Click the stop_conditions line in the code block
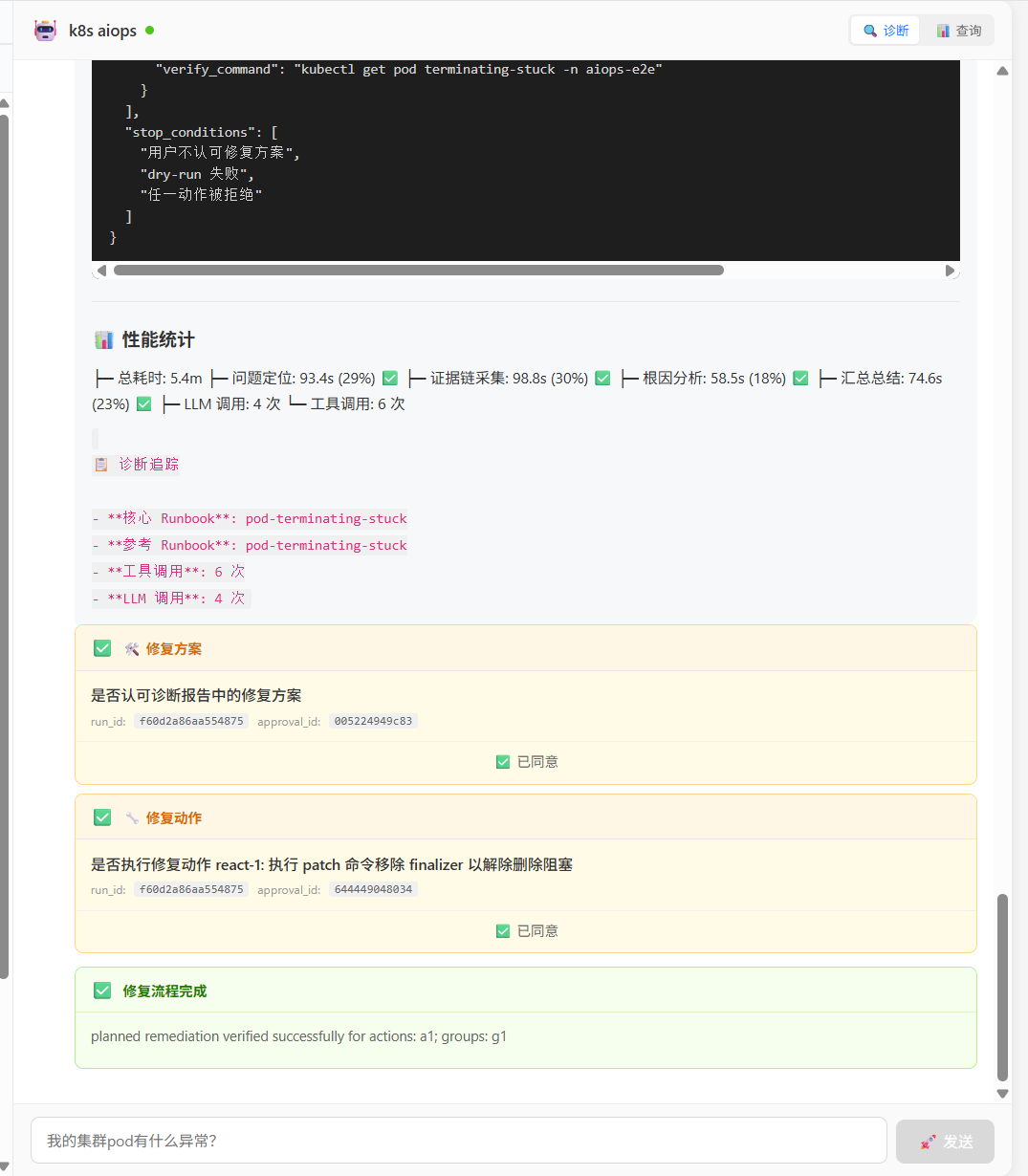Image resolution: width=1028 pixels, height=1176 pixels. pyautogui.click(x=201, y=133)
